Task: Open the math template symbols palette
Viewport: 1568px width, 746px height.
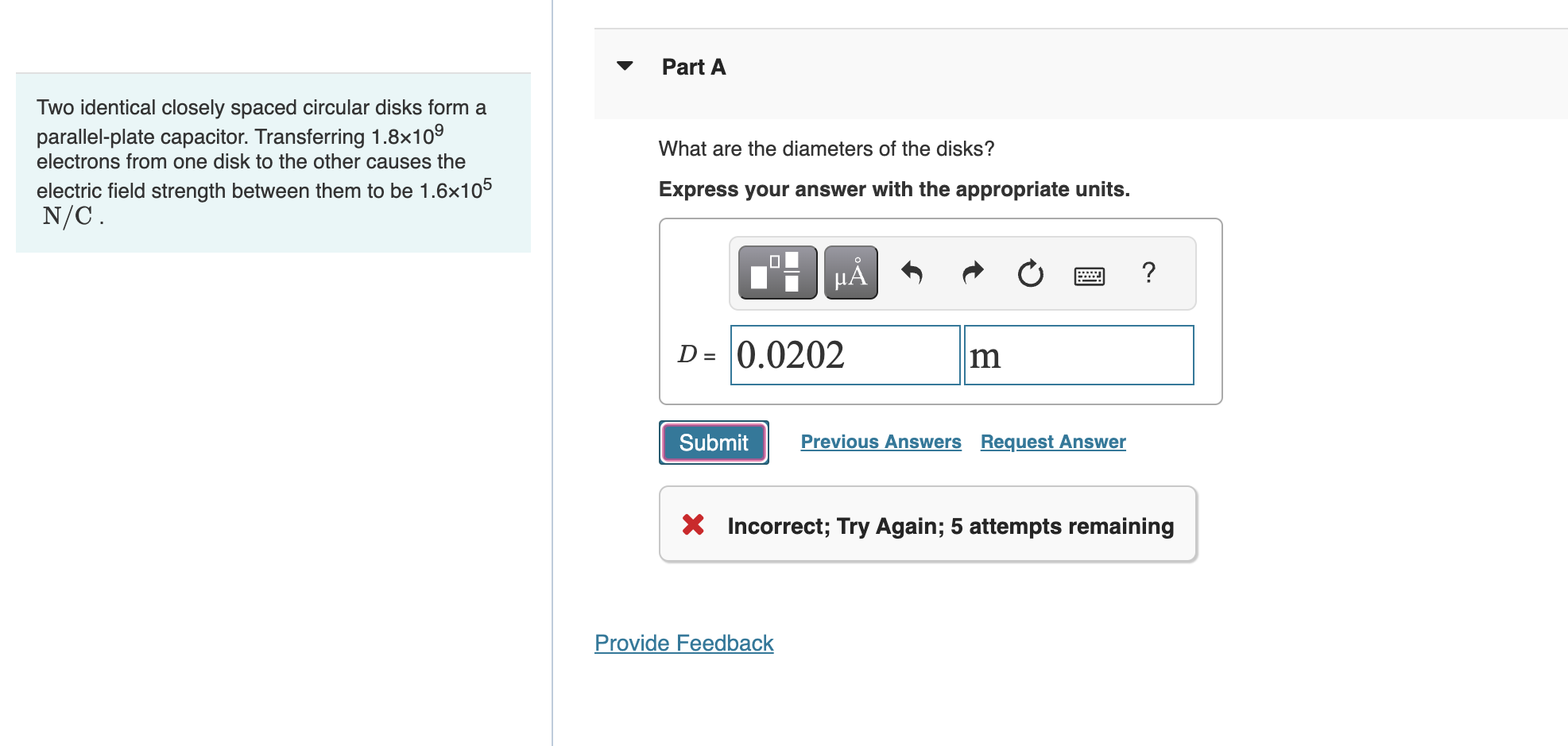Action: coord(776,273)
